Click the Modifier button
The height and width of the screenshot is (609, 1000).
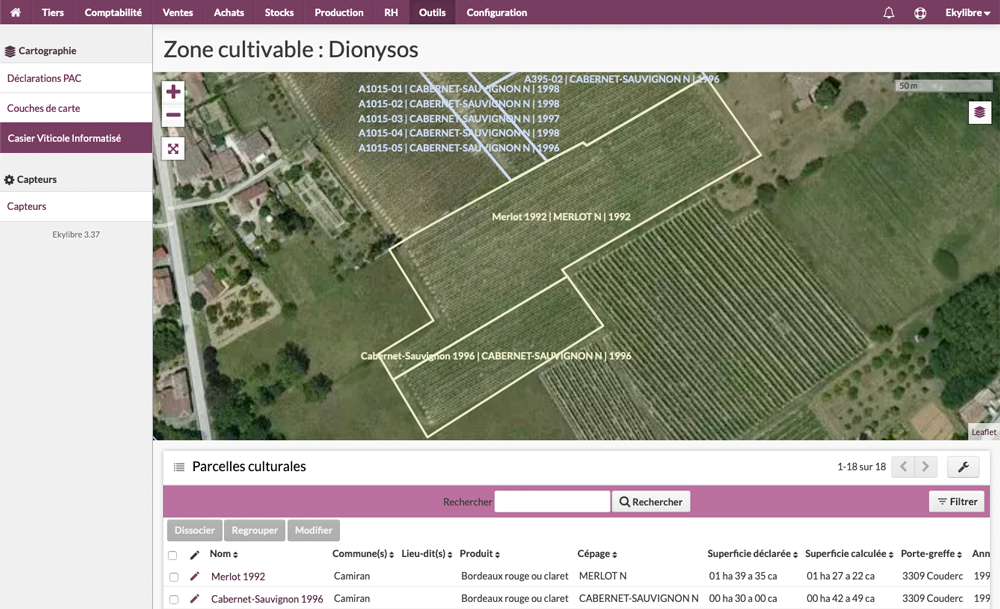pos(313,531)
